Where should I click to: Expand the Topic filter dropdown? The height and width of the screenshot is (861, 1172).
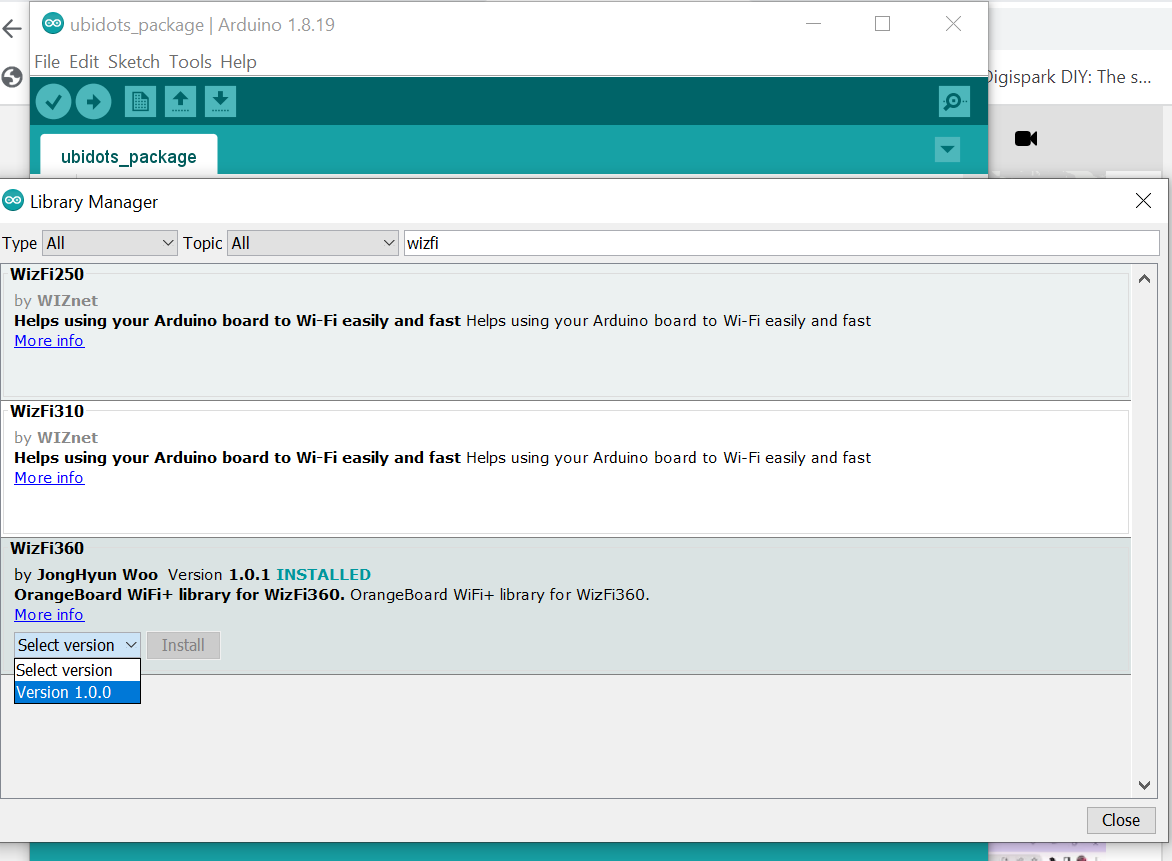click(312, 243)
